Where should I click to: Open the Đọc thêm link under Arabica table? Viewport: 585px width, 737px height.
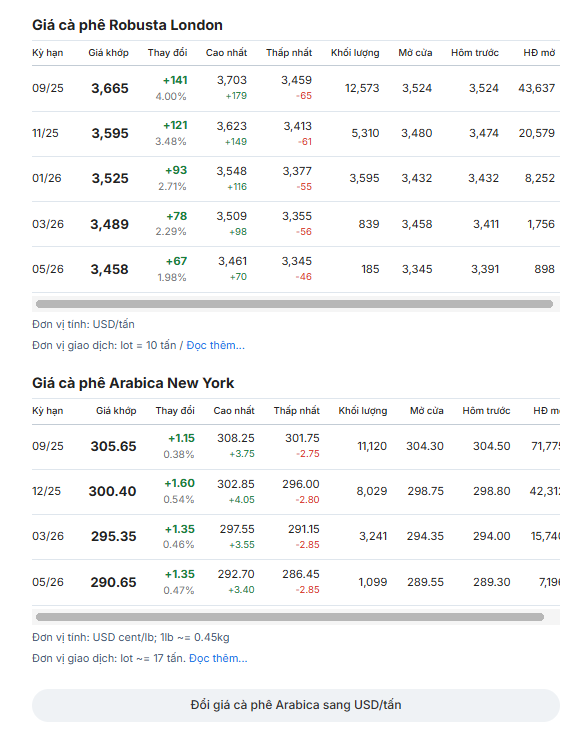[218, 658]
